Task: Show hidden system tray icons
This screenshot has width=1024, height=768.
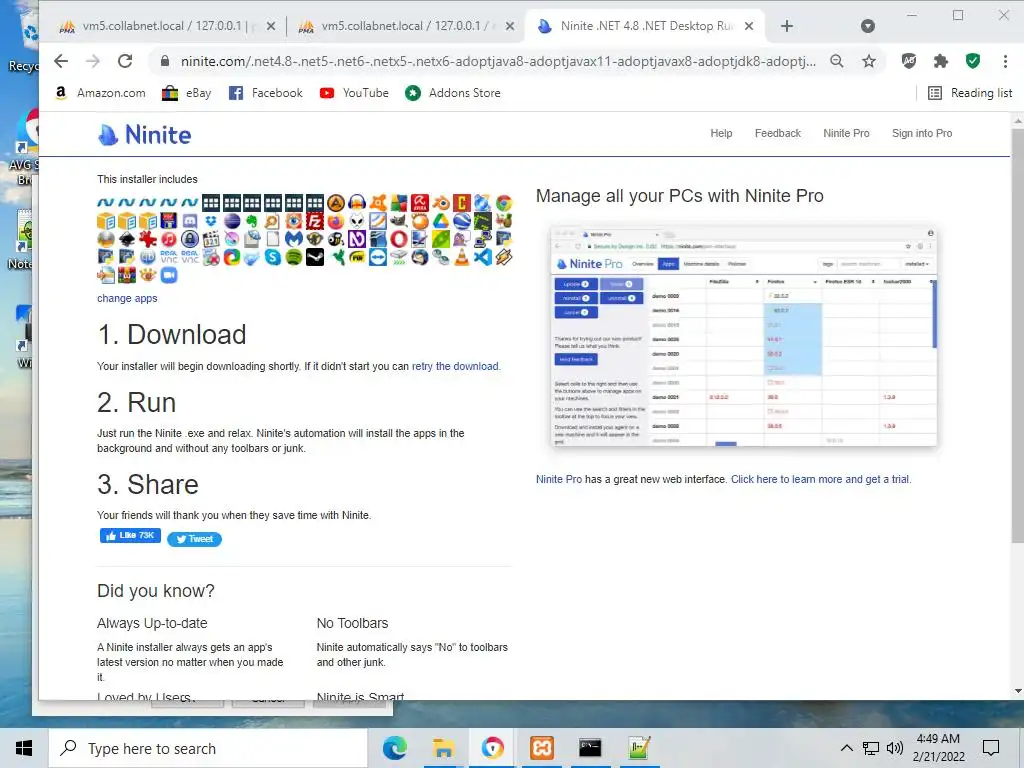Action: (846, 748)
